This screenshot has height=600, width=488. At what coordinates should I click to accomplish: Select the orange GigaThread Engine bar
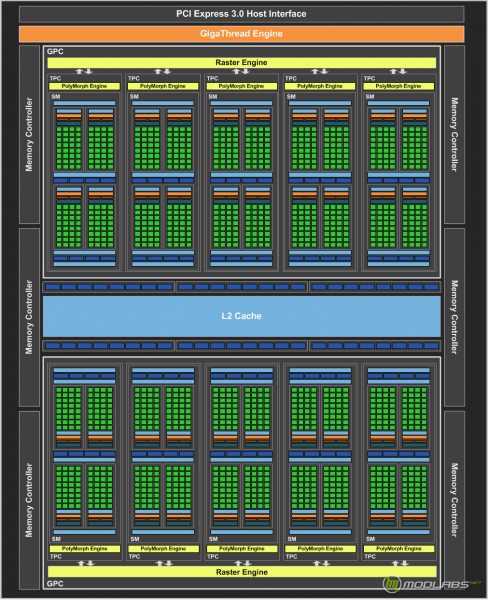(x=242, y=34)
